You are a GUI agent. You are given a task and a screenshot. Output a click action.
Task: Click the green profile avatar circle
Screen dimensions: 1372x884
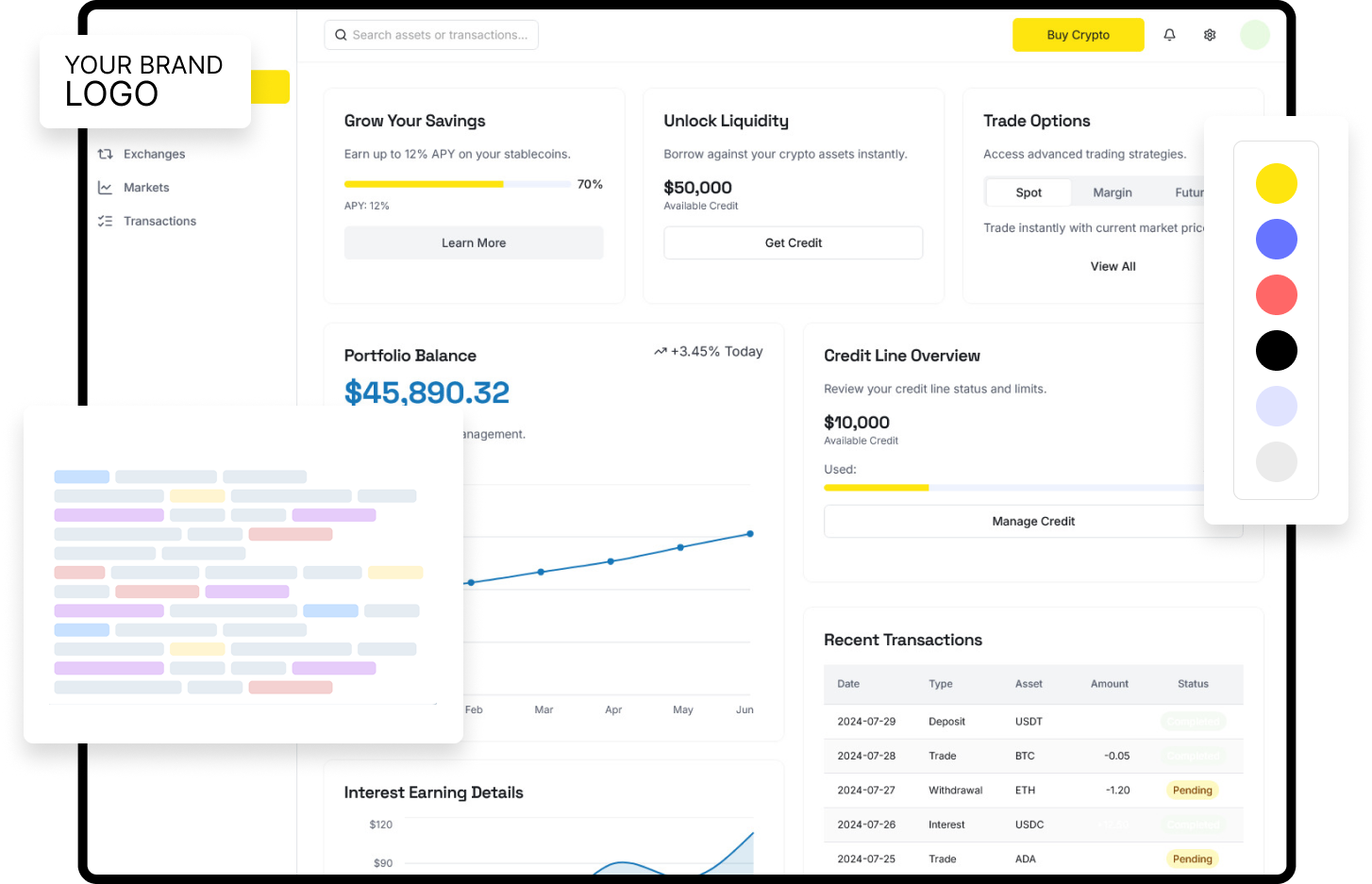[1255, 35]
